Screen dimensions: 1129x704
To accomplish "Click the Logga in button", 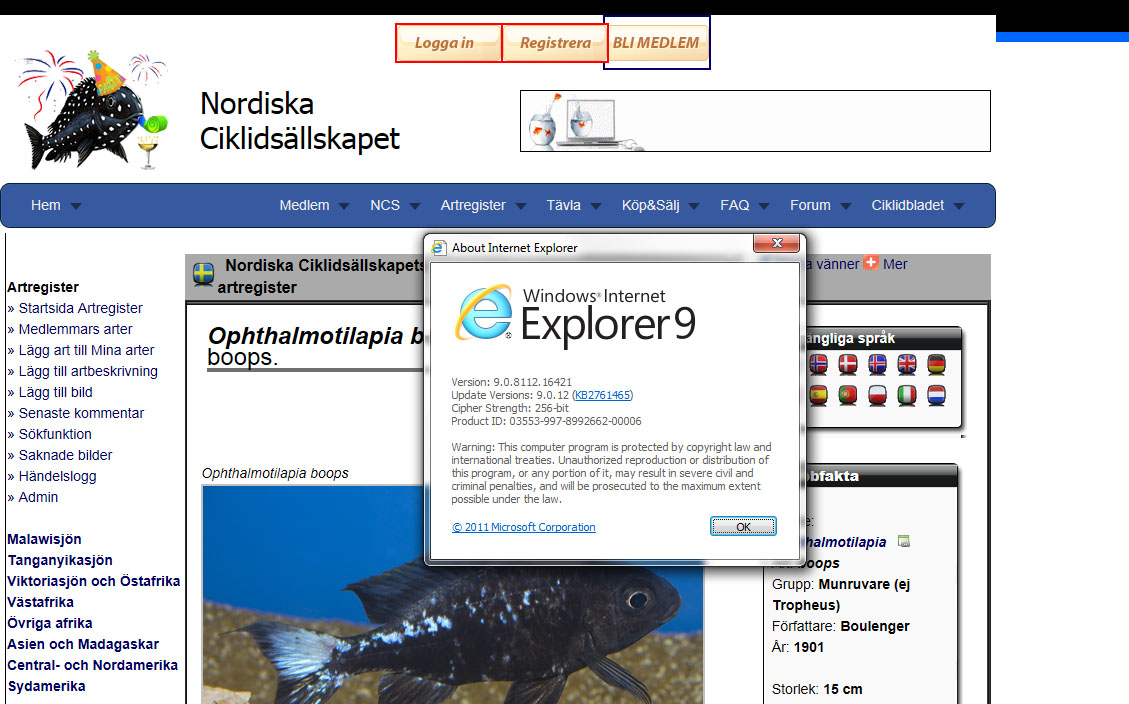I will [x=448, y=43].
